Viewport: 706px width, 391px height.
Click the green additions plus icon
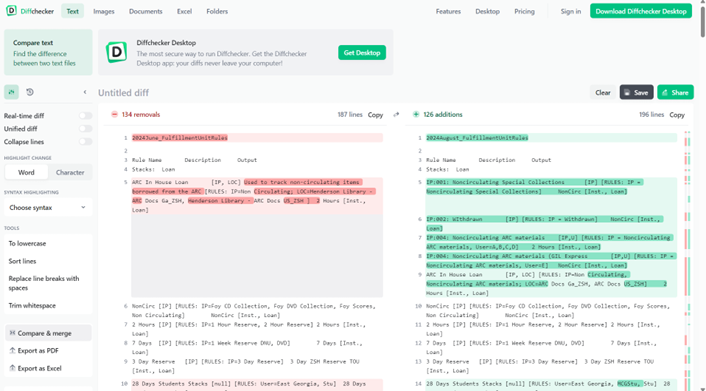point(416,114)
